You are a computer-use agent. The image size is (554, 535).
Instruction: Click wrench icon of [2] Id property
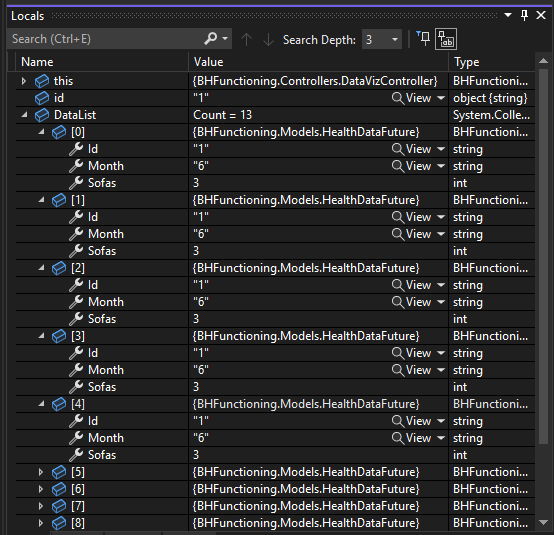76,285
